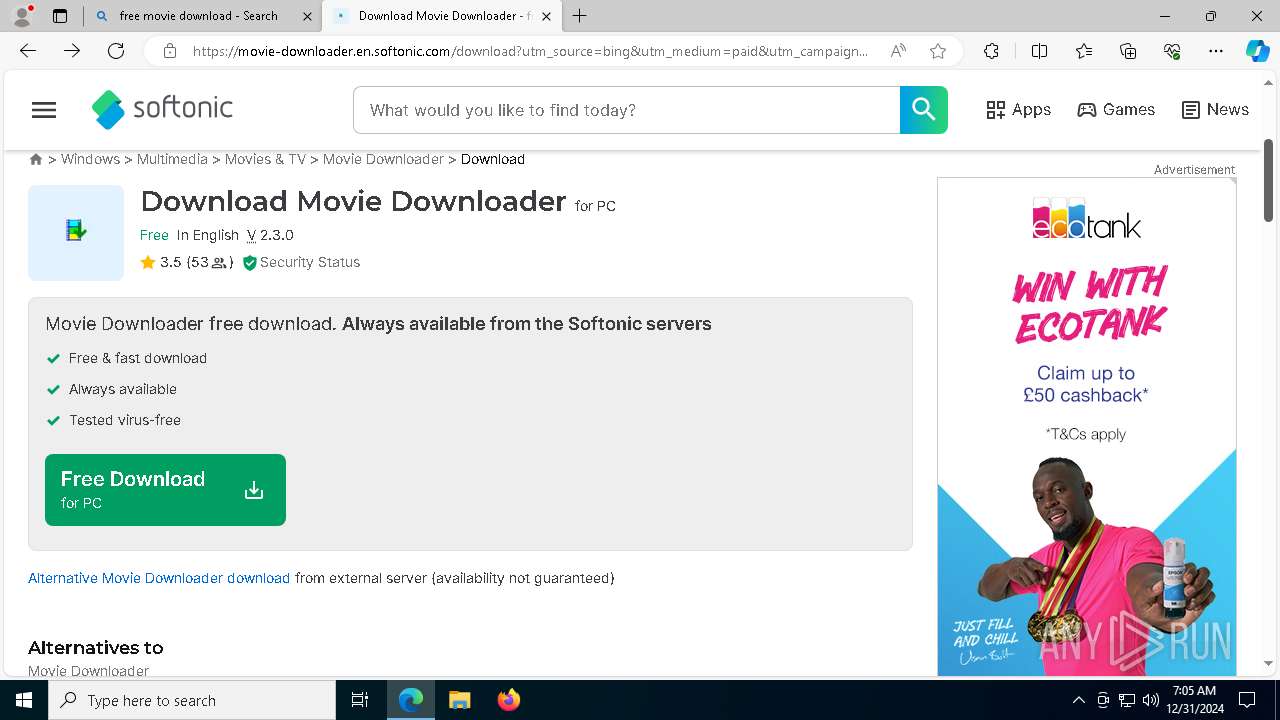
Task: Open the Windows Start menu
Action: (x=24, y=700)
